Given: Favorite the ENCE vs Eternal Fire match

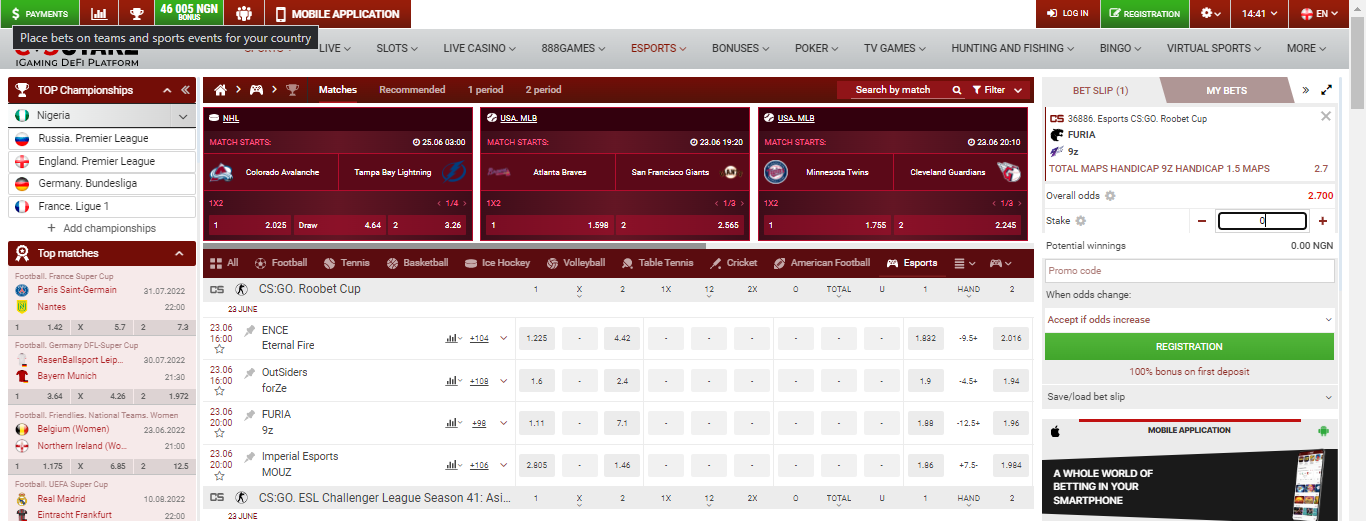Looking at the screenshot, I should (219, 350).
